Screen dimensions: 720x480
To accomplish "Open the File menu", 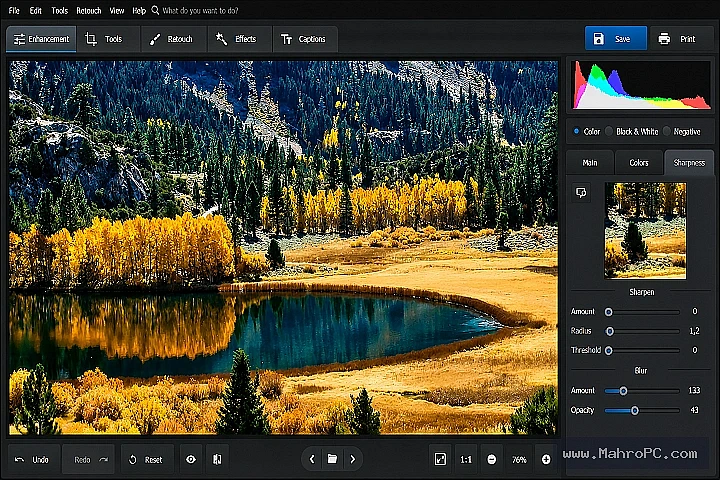I will point(14,10).
